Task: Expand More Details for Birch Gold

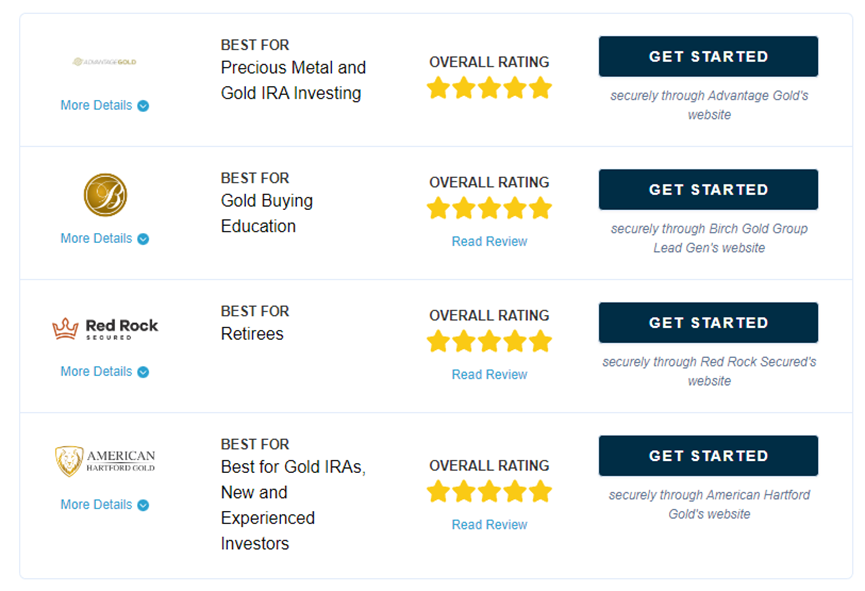Action: coord(105,238)
